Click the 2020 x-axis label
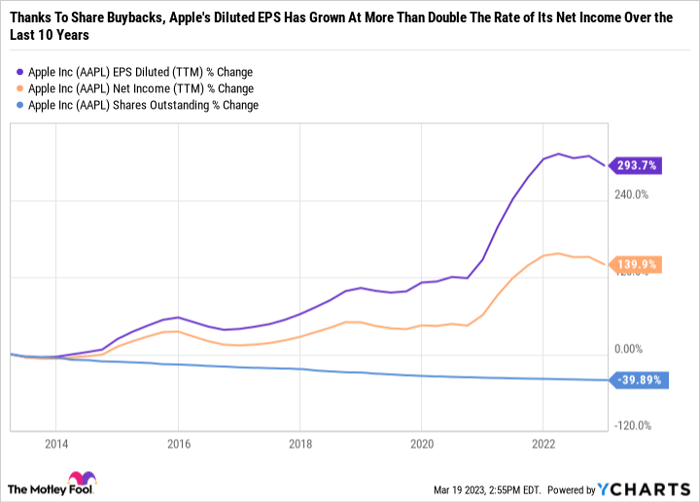Image resolution: width=700 pixels, height=502 pixels. [x=421, y=441]
